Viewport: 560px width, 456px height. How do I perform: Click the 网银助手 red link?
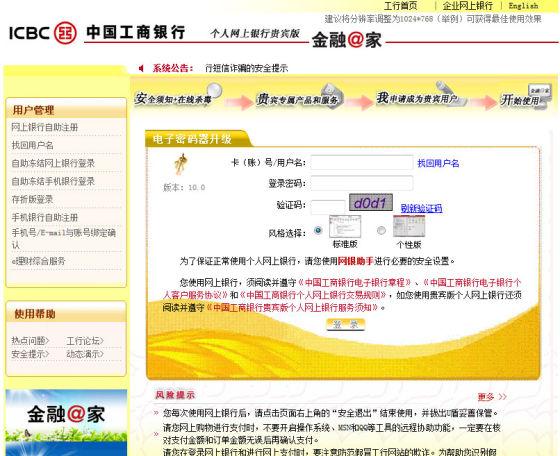[x=355, y=261]
